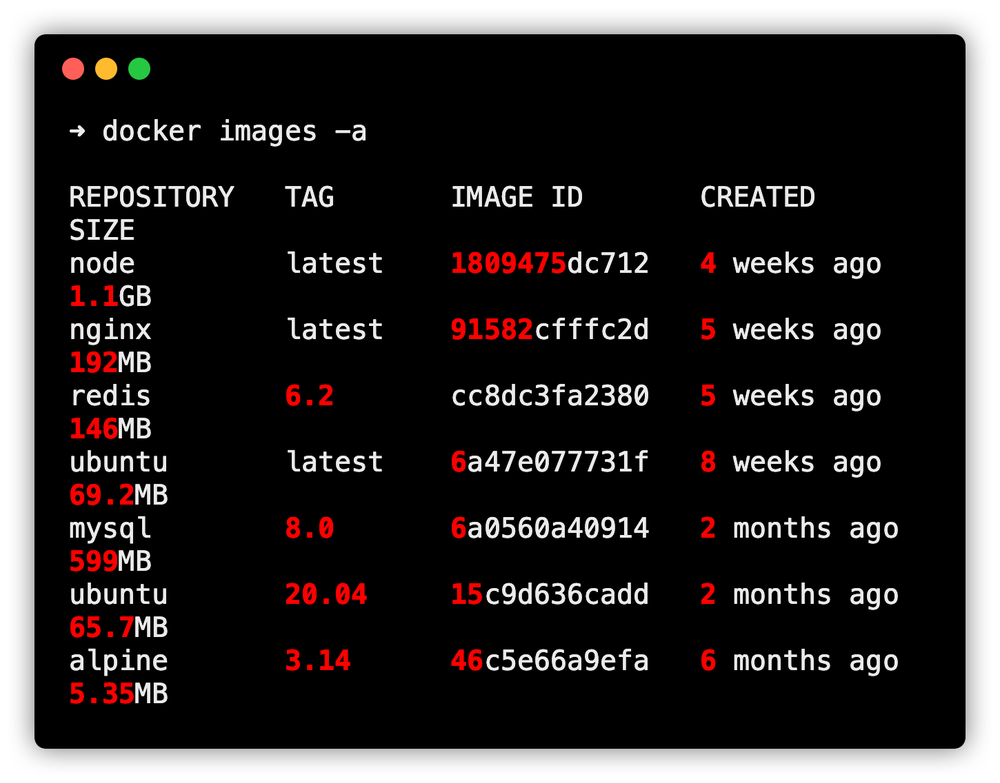The width and height of the screenshot is (1000, 783).
Task: Select the nginx repository name
Action: click(x=110, y=330)
